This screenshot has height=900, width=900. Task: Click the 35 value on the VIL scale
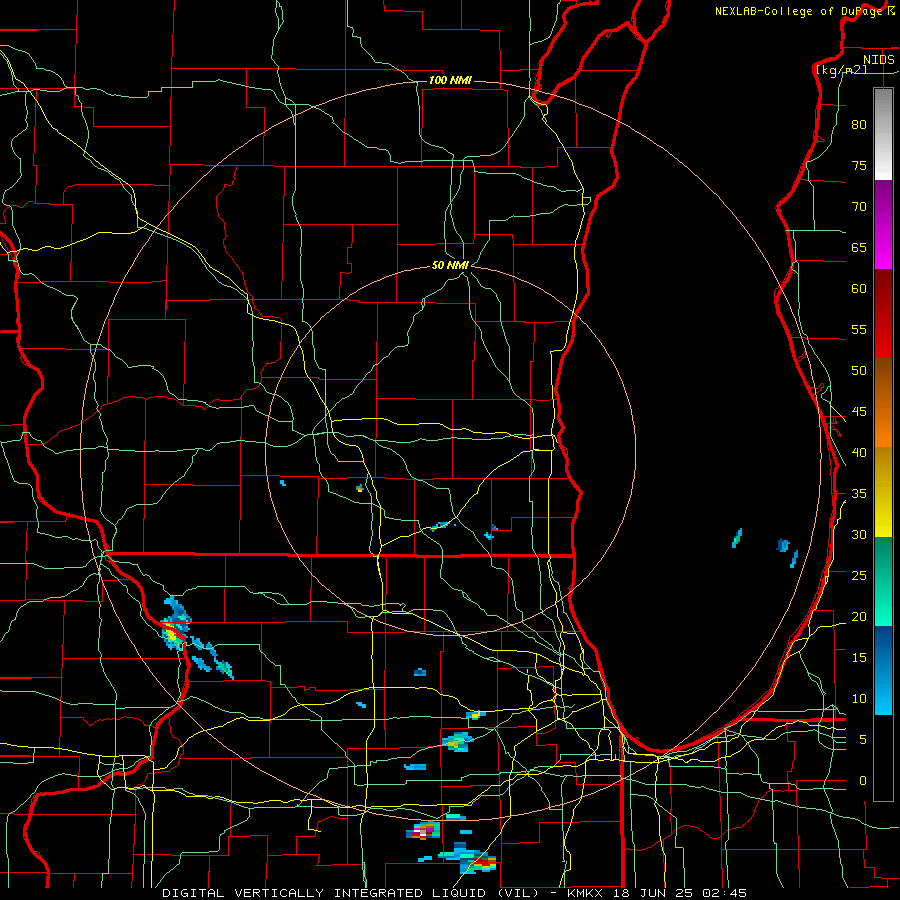tap(859, 494)
